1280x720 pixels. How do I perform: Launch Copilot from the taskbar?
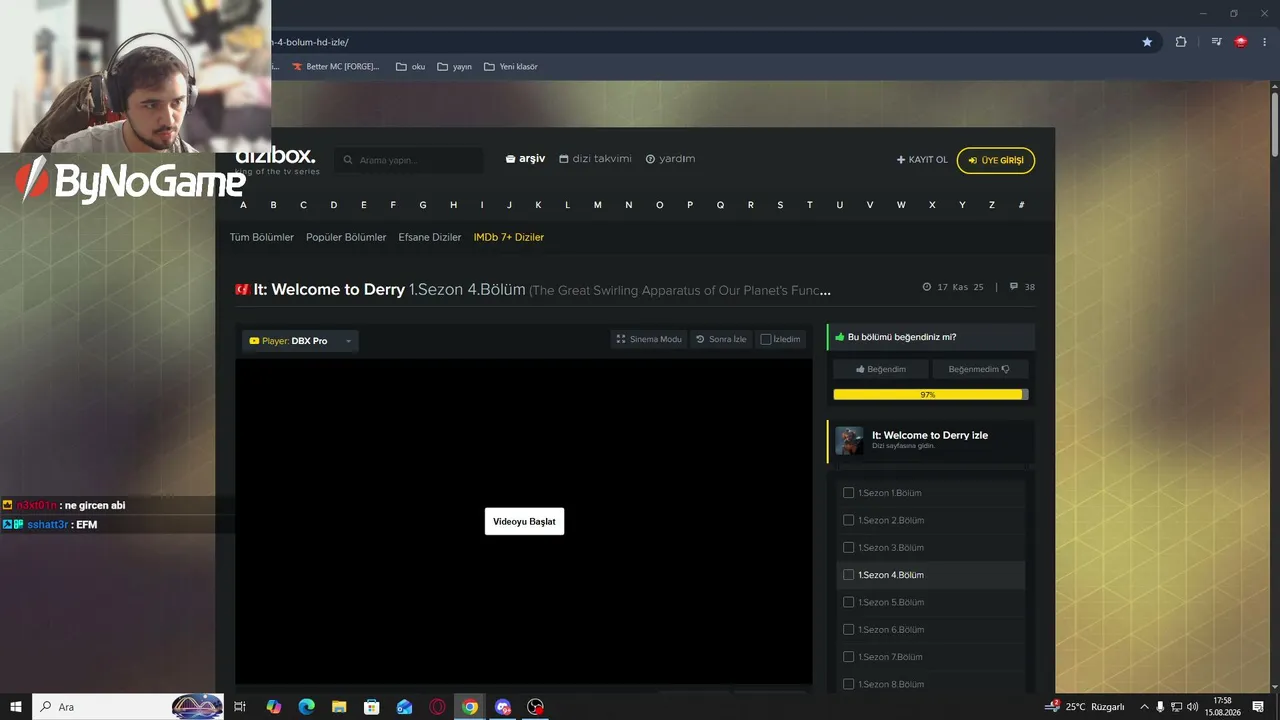point(273,707)
